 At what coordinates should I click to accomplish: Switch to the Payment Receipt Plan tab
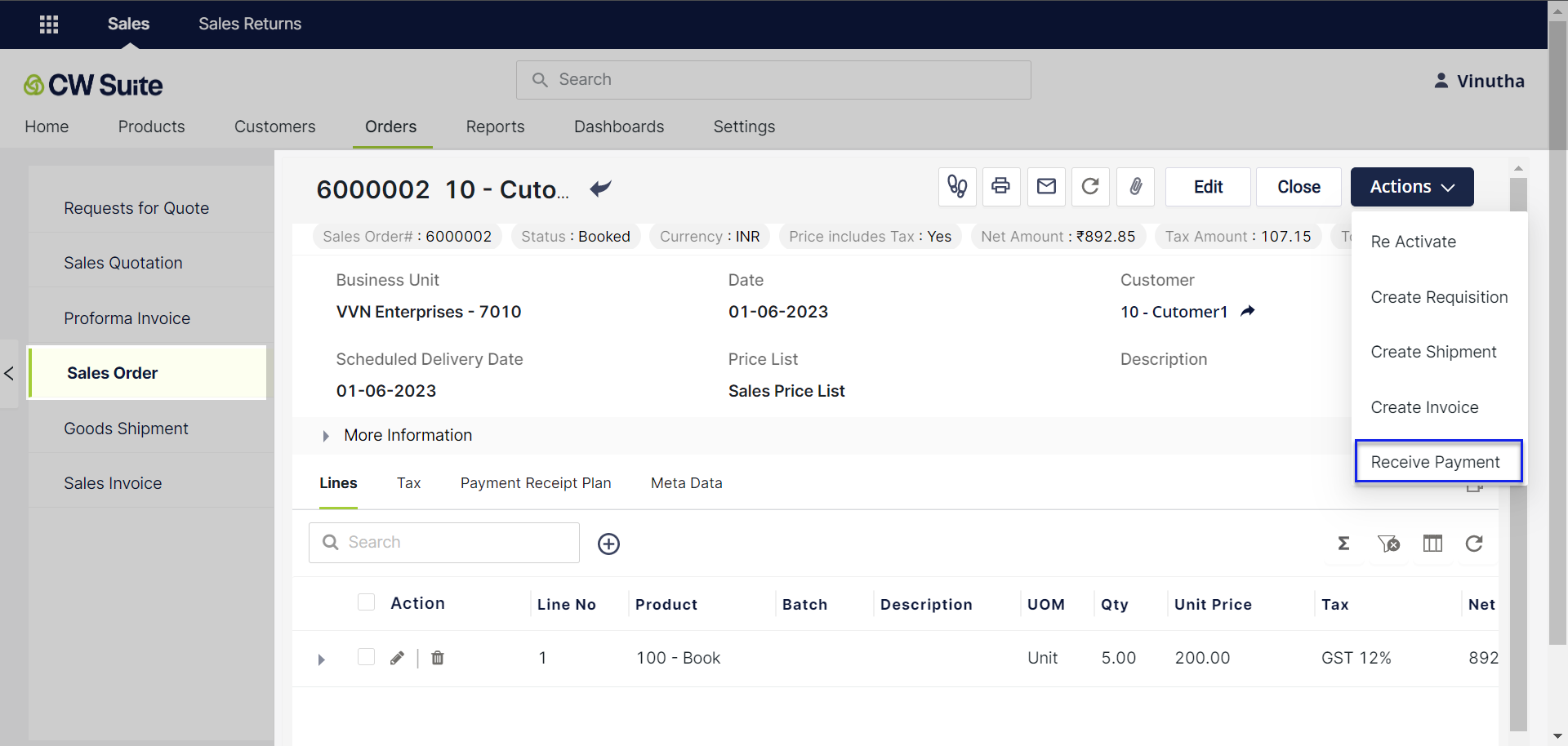535,483
